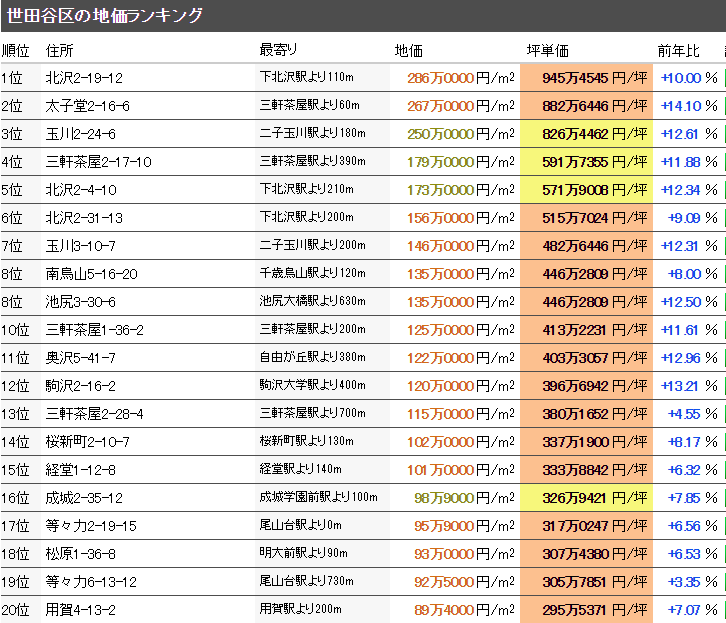Click the +14.10 % year-over-year value
Image resolution: width=726 pixels, height=623 pixels.
click(689, 106)
